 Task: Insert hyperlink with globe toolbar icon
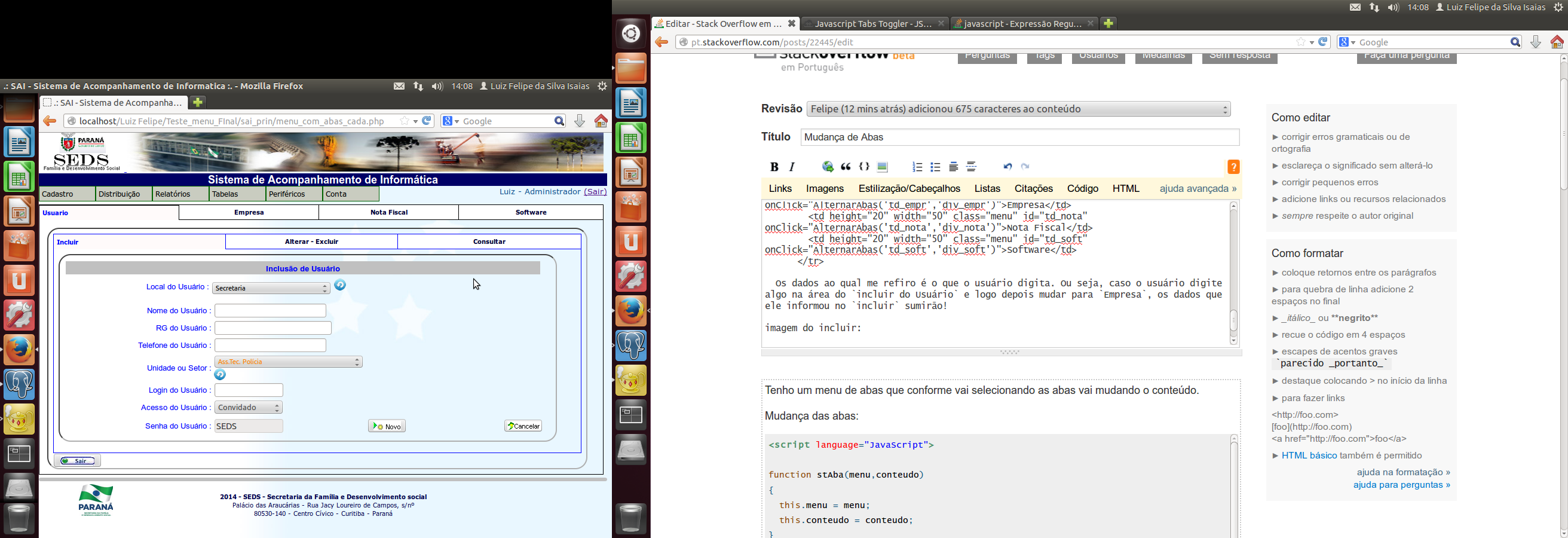[x=828, y=167]
